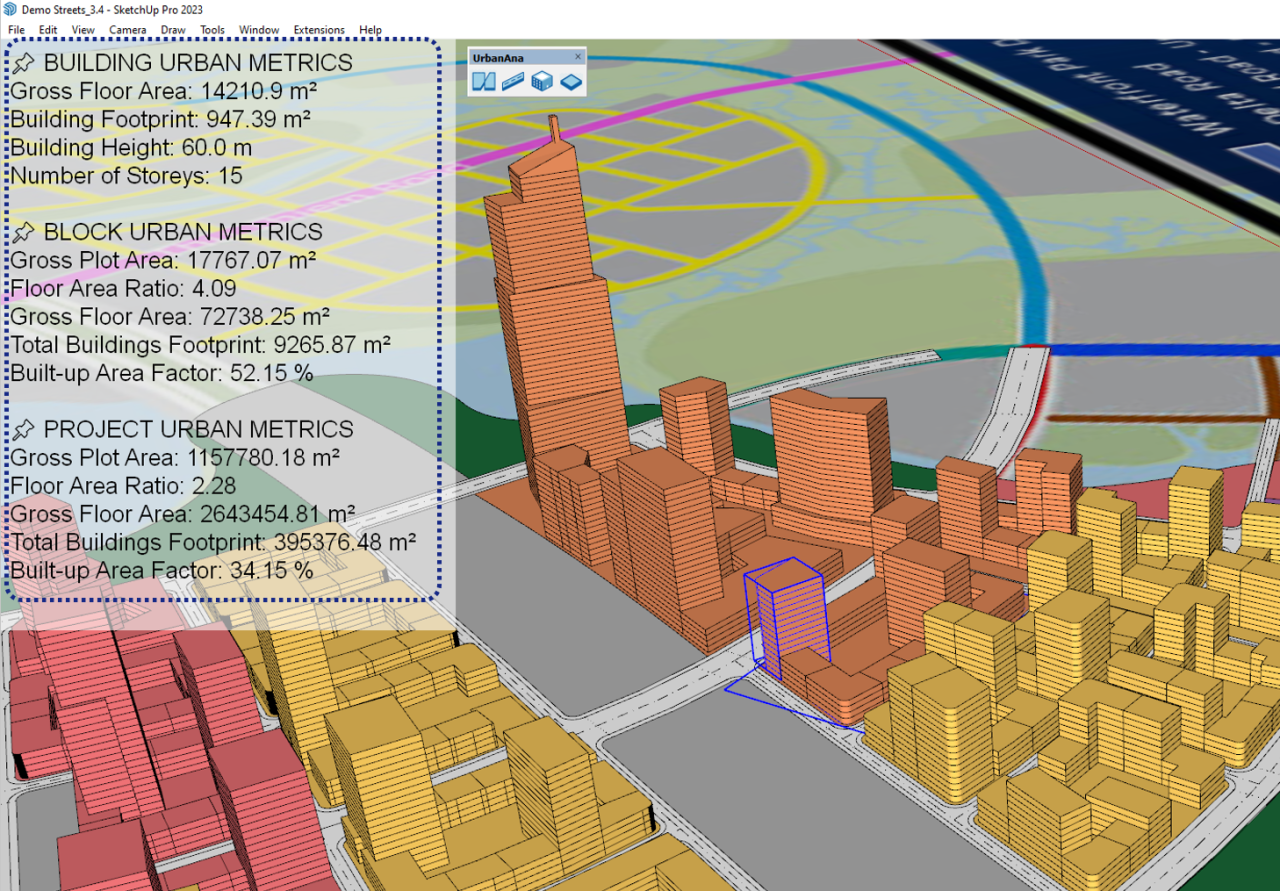Open the Tools menu

click(x=212, y=30)
